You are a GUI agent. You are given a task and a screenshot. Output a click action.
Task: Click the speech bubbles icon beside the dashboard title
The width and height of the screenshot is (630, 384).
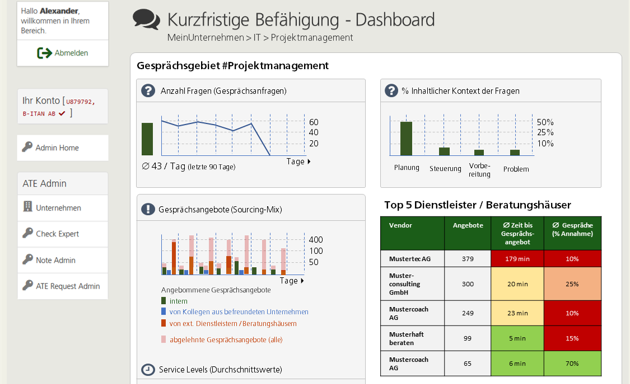(x=146, y=19)
